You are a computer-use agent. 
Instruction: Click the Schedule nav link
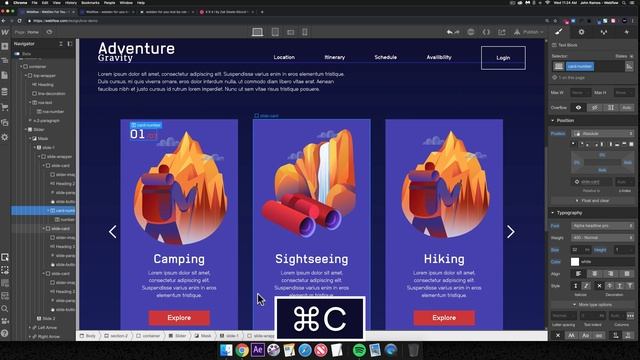tap(386, 57)
